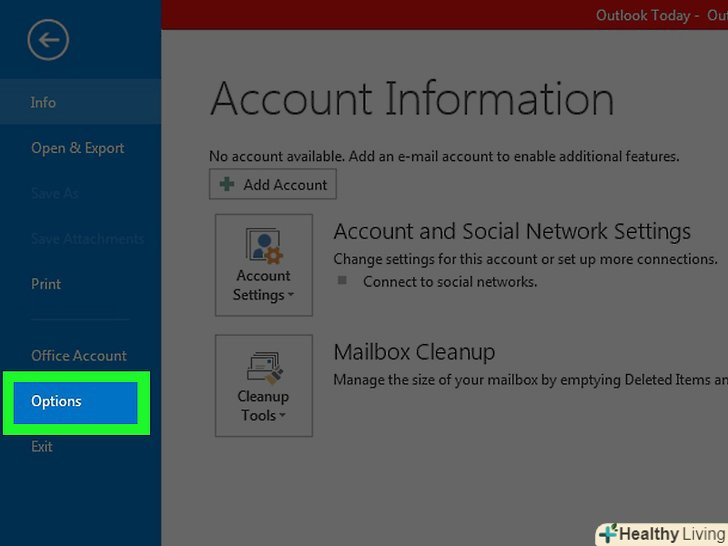This screenshot has height=546, width=728.
Task: Click the green plus icon on Add Account
Action: pos(227,184)
